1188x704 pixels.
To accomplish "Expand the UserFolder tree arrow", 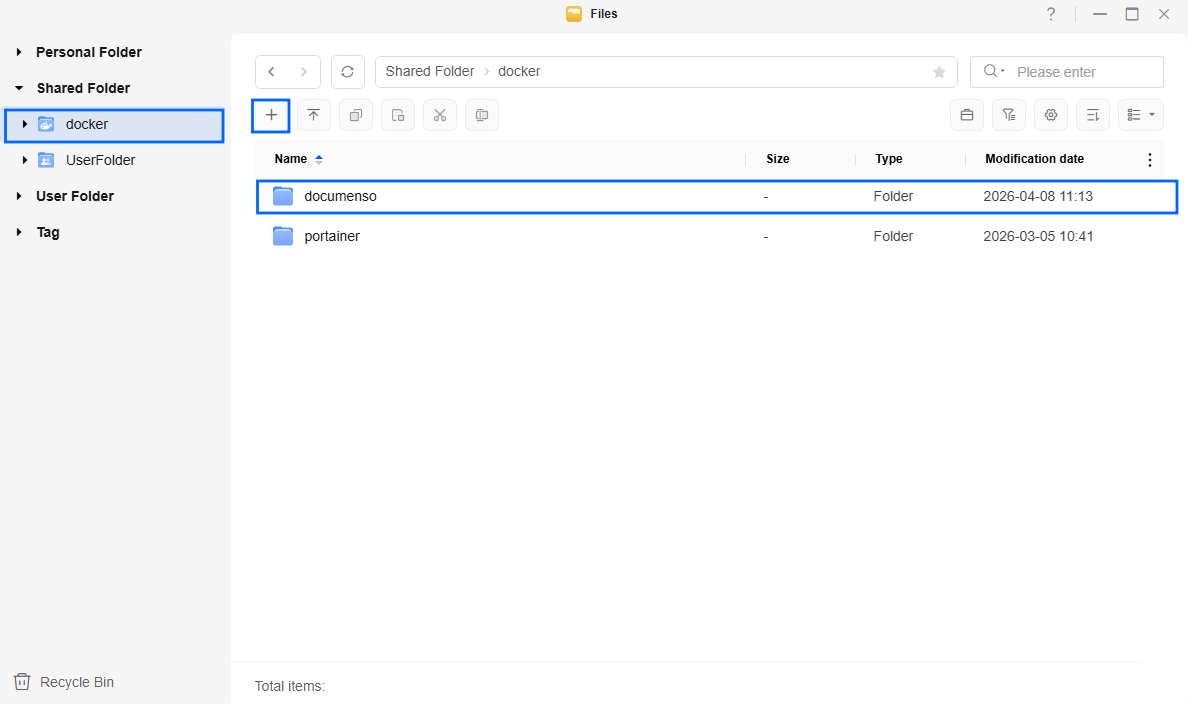I will pyautogui.click(x=25, y=160).
